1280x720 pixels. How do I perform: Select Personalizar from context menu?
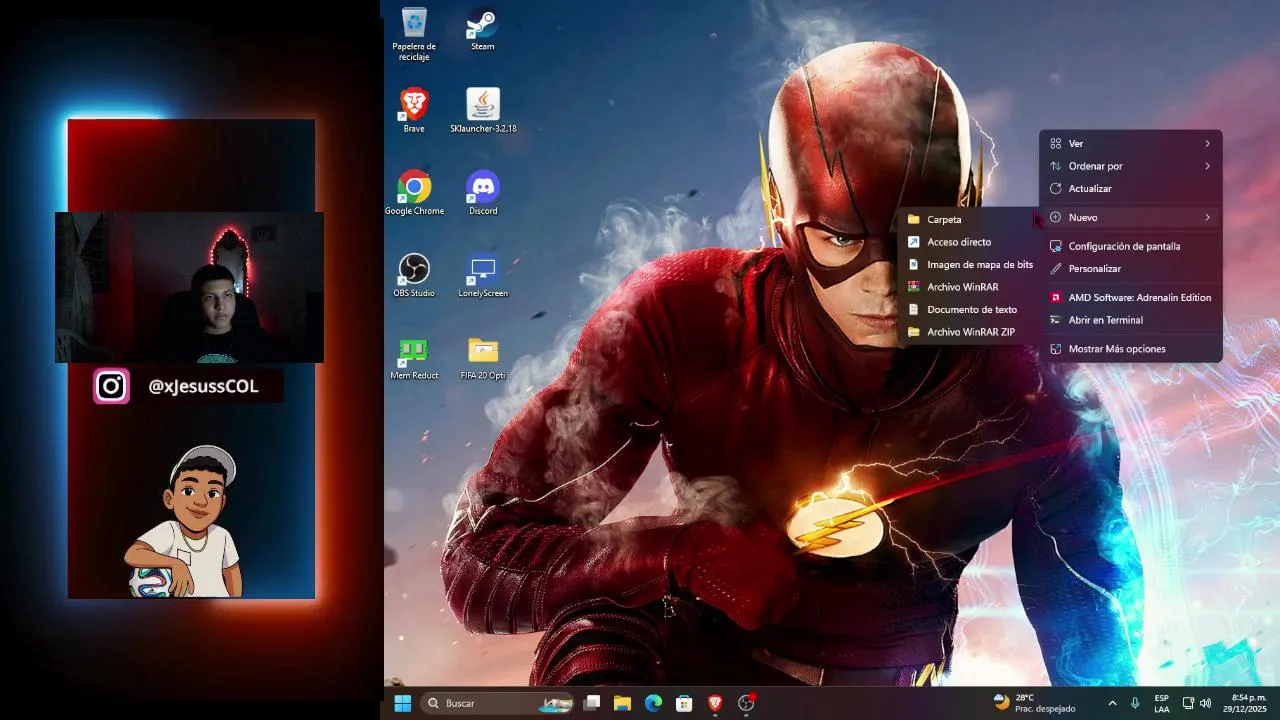click(1130, 269)
